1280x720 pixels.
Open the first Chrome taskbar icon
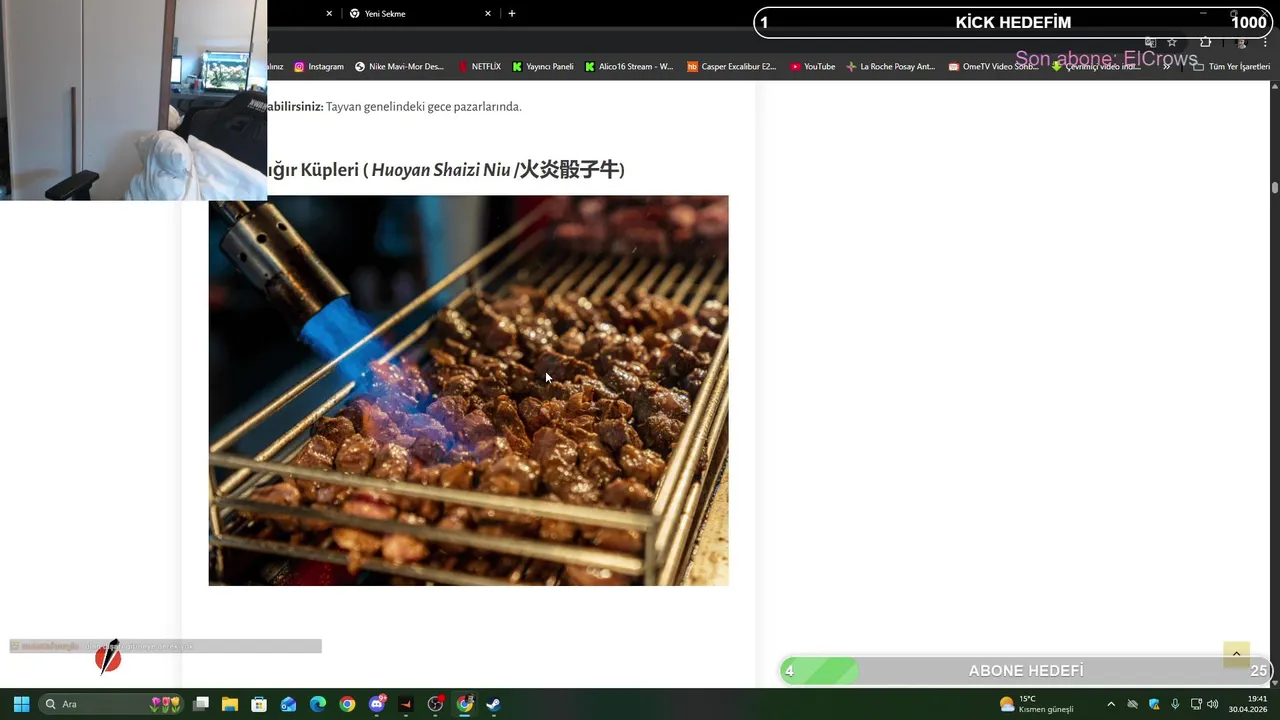tap(347, 704)
